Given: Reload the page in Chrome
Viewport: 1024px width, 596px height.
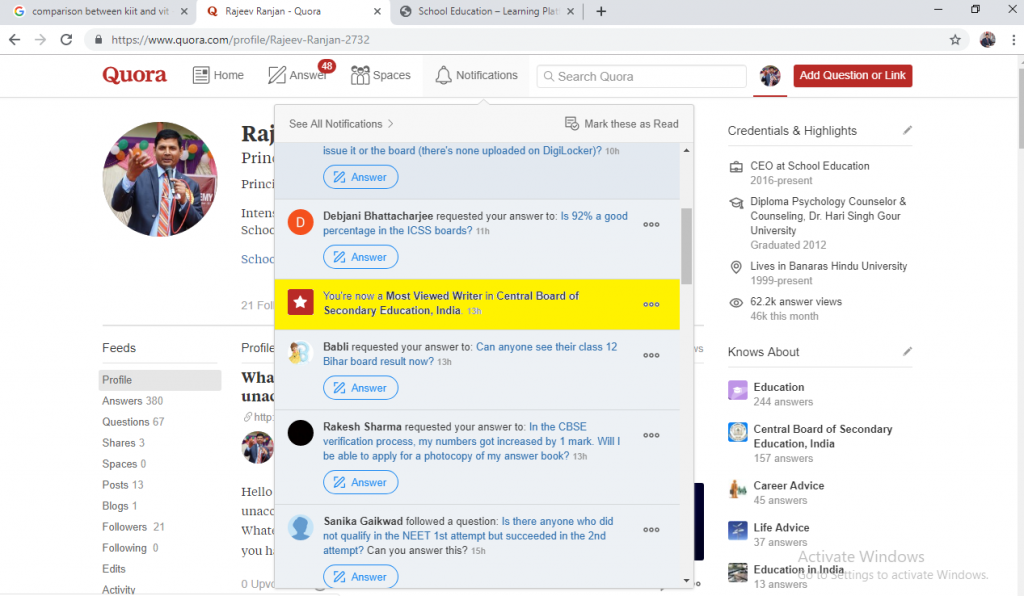Looking at the screenshot, I should [x=66, y=40].
